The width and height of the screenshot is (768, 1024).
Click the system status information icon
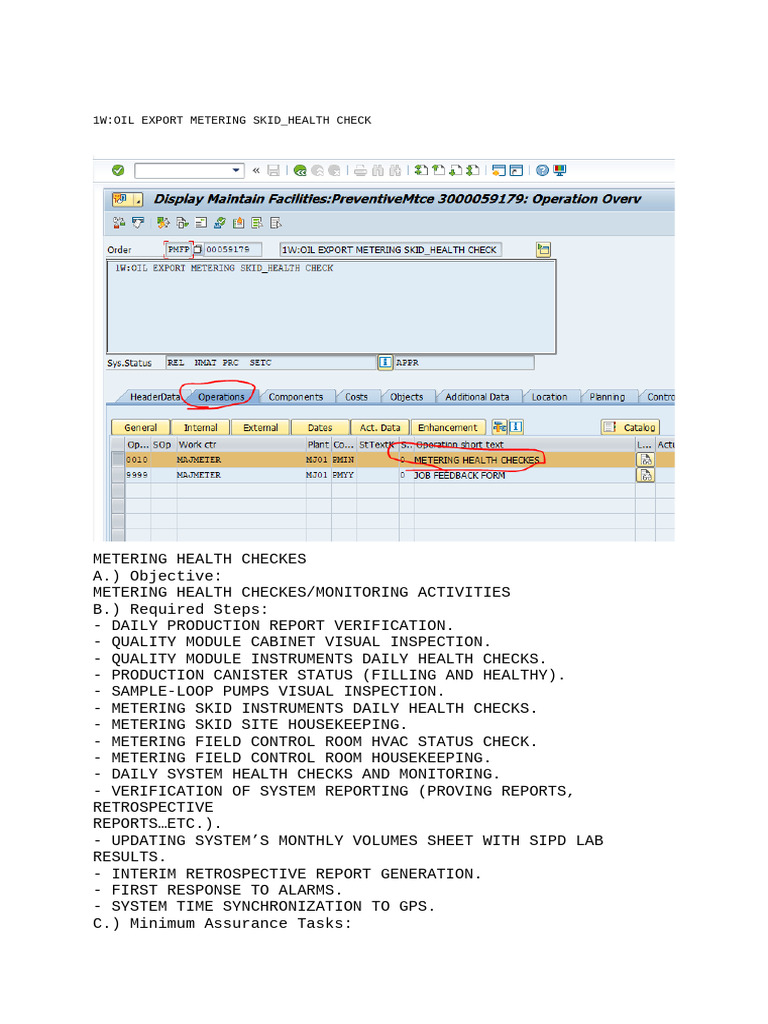(x=385, y=362)
